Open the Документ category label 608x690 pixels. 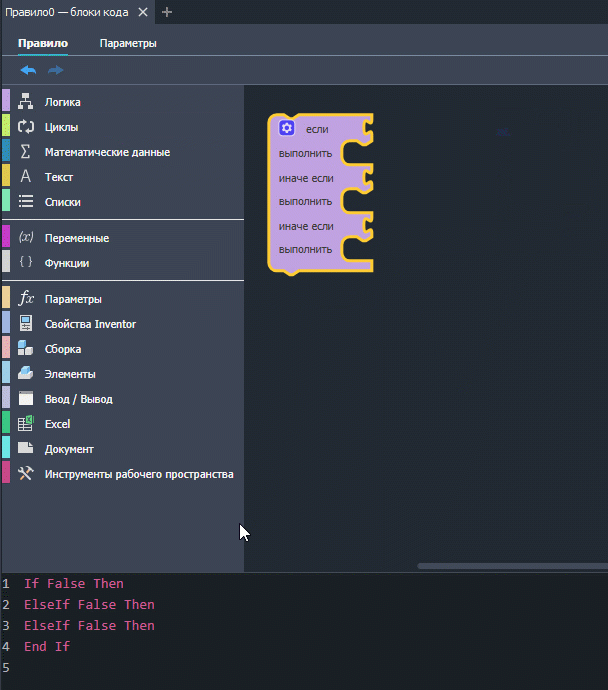69,449
